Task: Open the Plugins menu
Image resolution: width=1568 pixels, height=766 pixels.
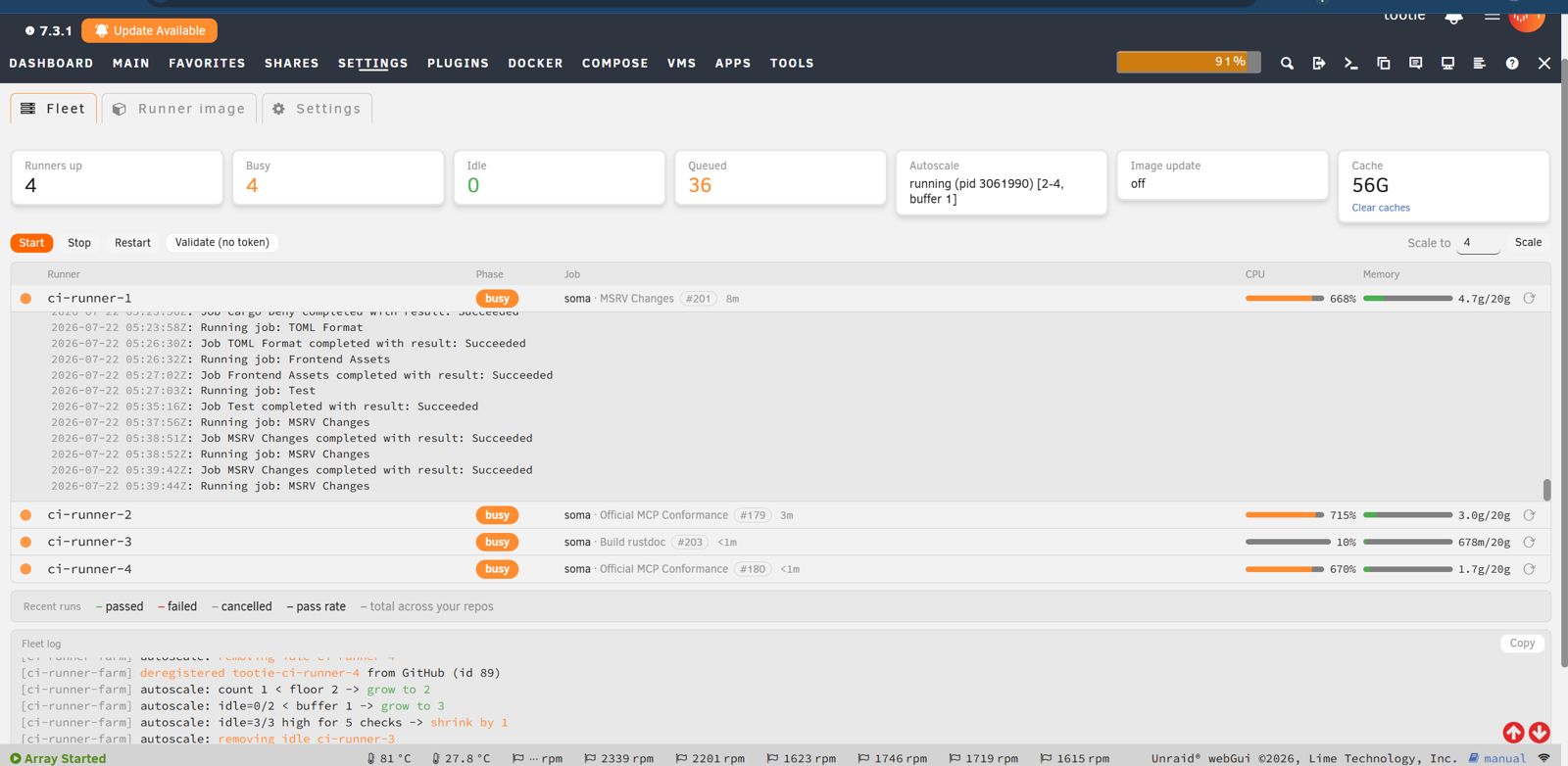Action: click(x=458, y=64)
